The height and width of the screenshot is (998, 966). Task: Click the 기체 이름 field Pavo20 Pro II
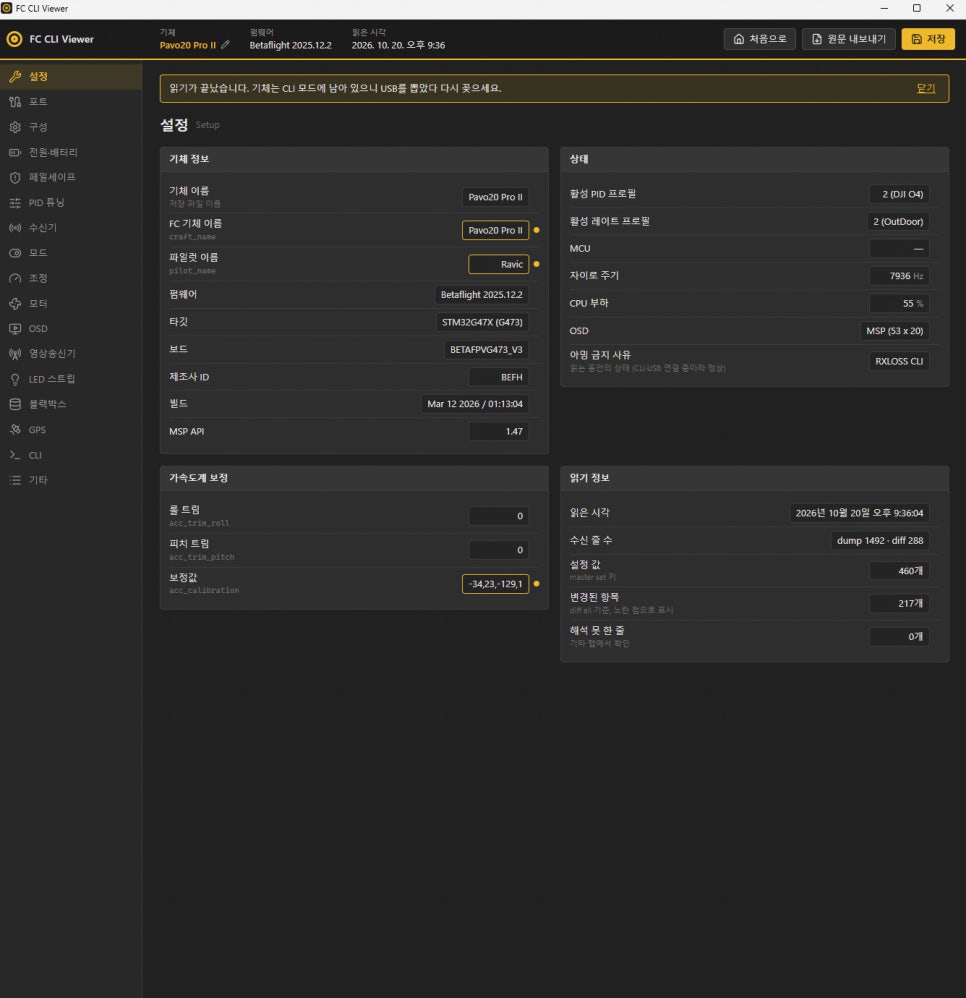(495, 197)
